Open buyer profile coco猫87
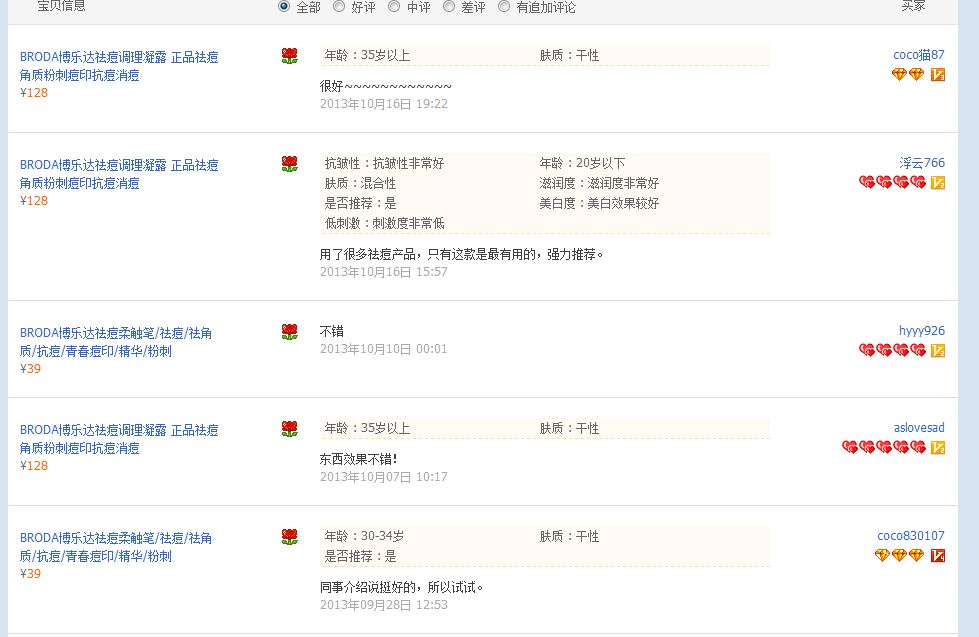The width and height of the screenshot is (979, 637). click(918, 55)
